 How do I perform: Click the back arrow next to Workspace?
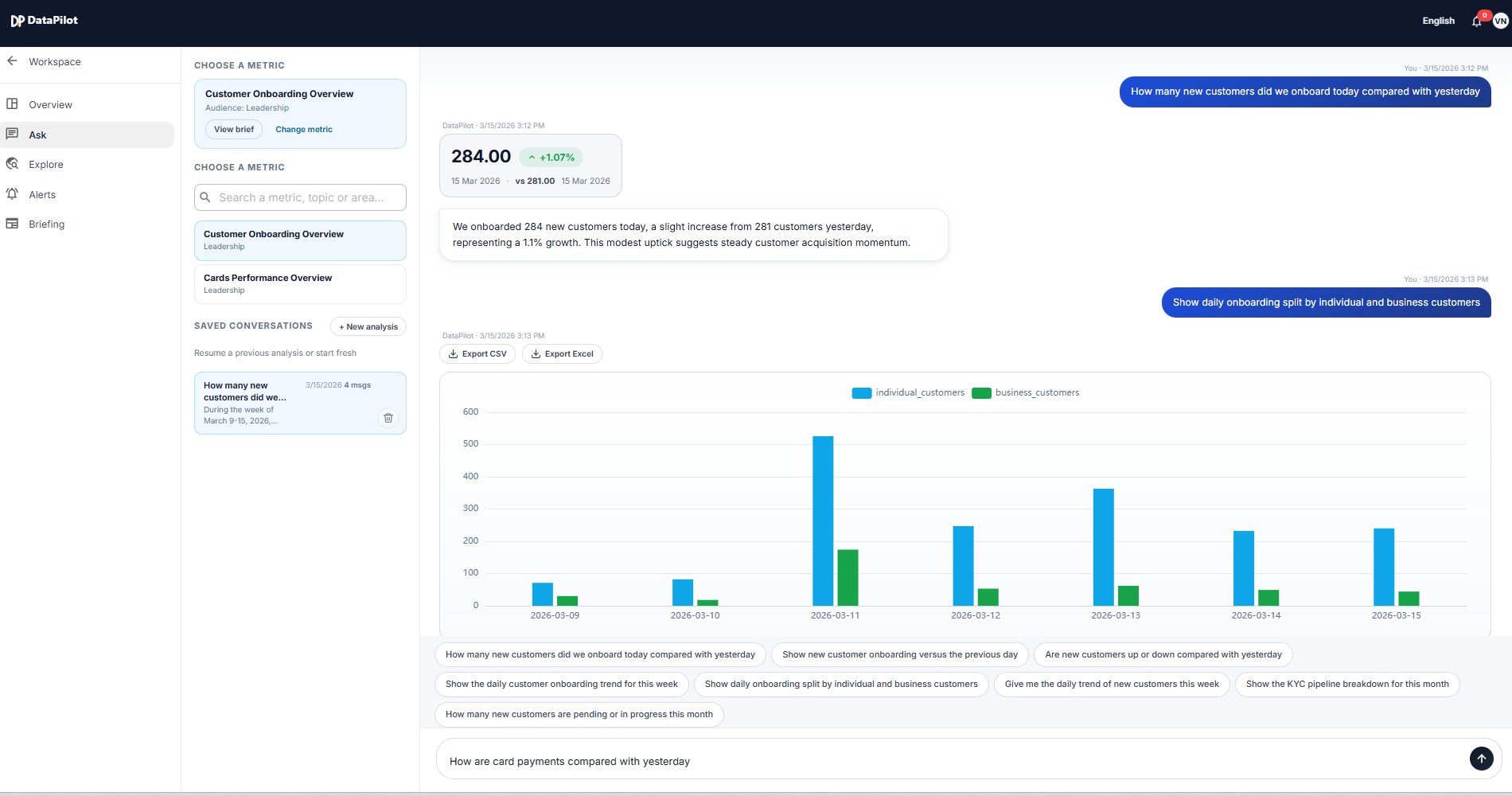(11, 61)
